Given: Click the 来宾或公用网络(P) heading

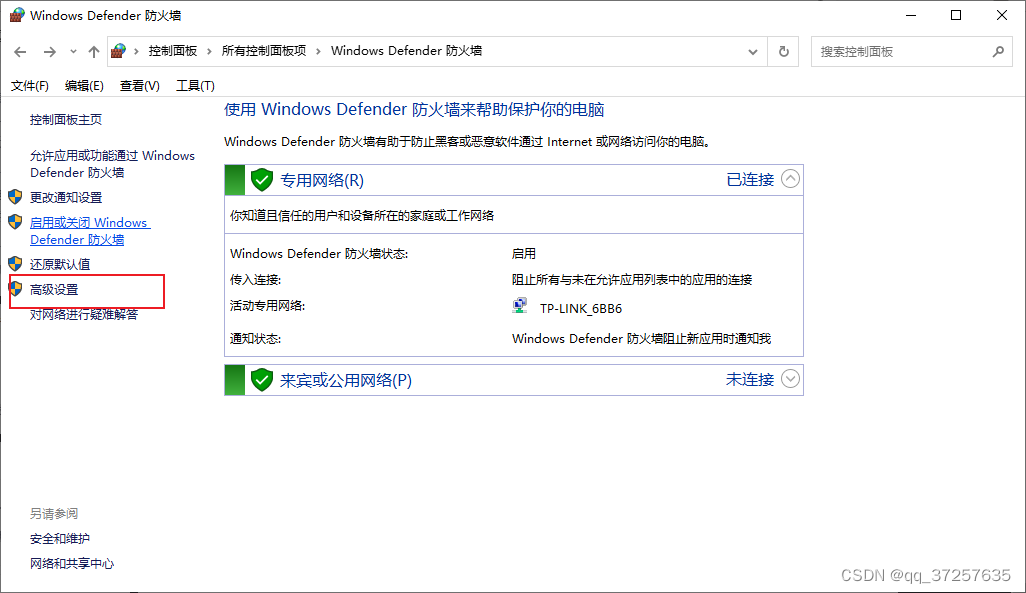Looking at the screenshot, I should point(346,380).
